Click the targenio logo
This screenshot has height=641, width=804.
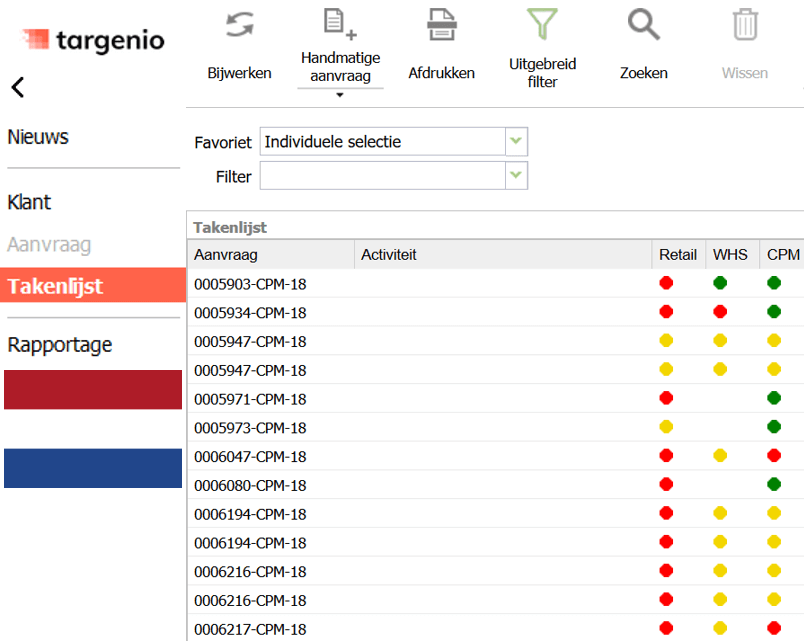[x=93, y=41]
